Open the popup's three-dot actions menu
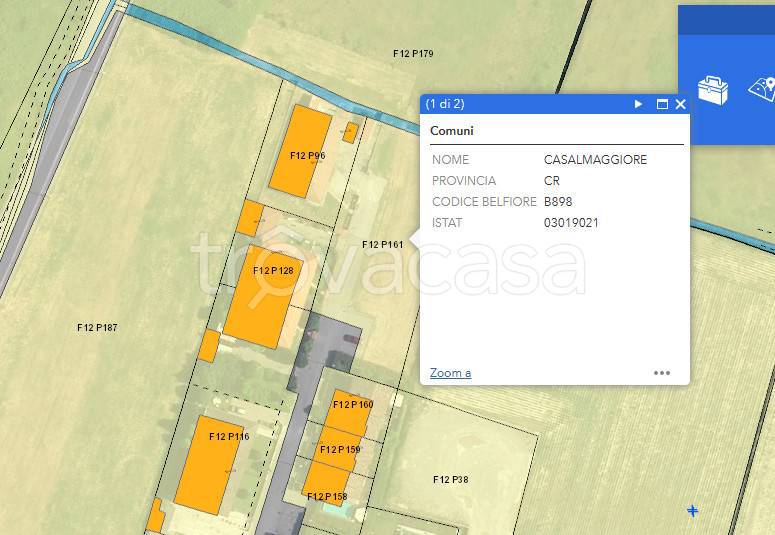Screen dimensions: 775x535 pos(662,373)
